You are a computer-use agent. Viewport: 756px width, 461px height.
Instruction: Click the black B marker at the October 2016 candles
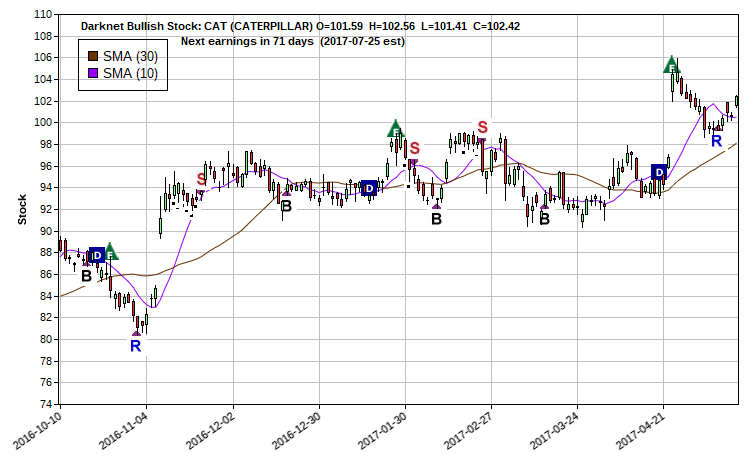pos(86,276)
